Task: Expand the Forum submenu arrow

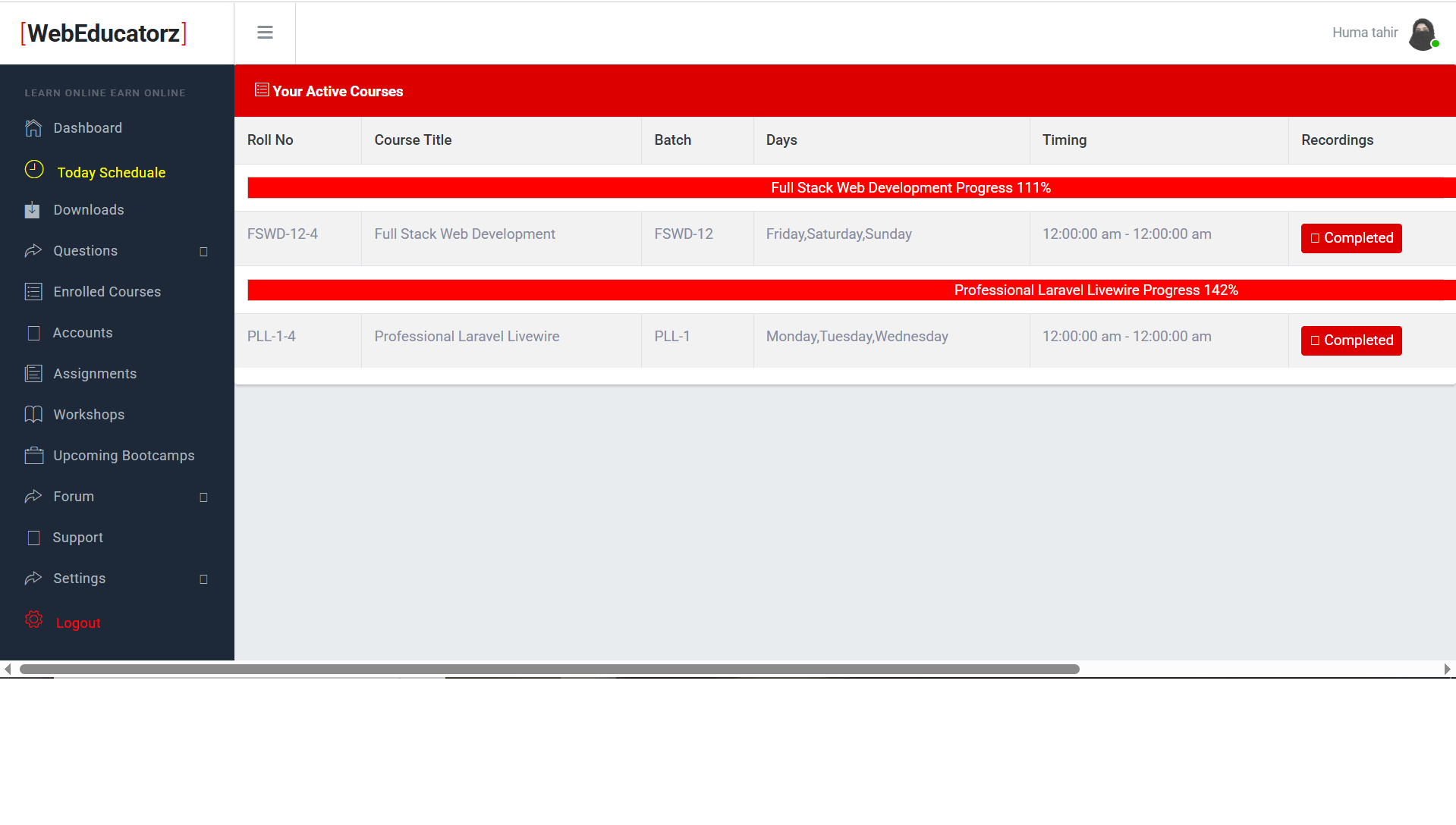Action: [x=203, y=497]
